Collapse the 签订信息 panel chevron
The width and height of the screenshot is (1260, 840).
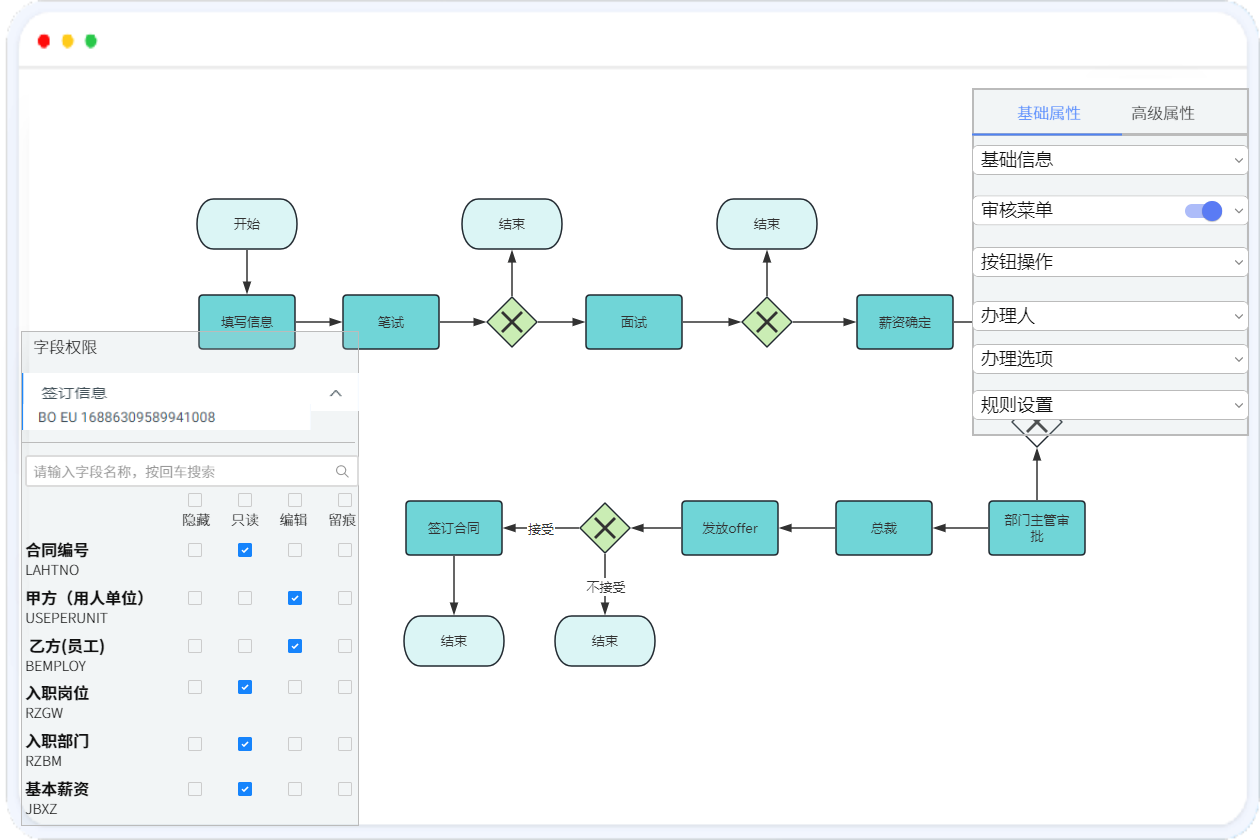coord(336,394)
